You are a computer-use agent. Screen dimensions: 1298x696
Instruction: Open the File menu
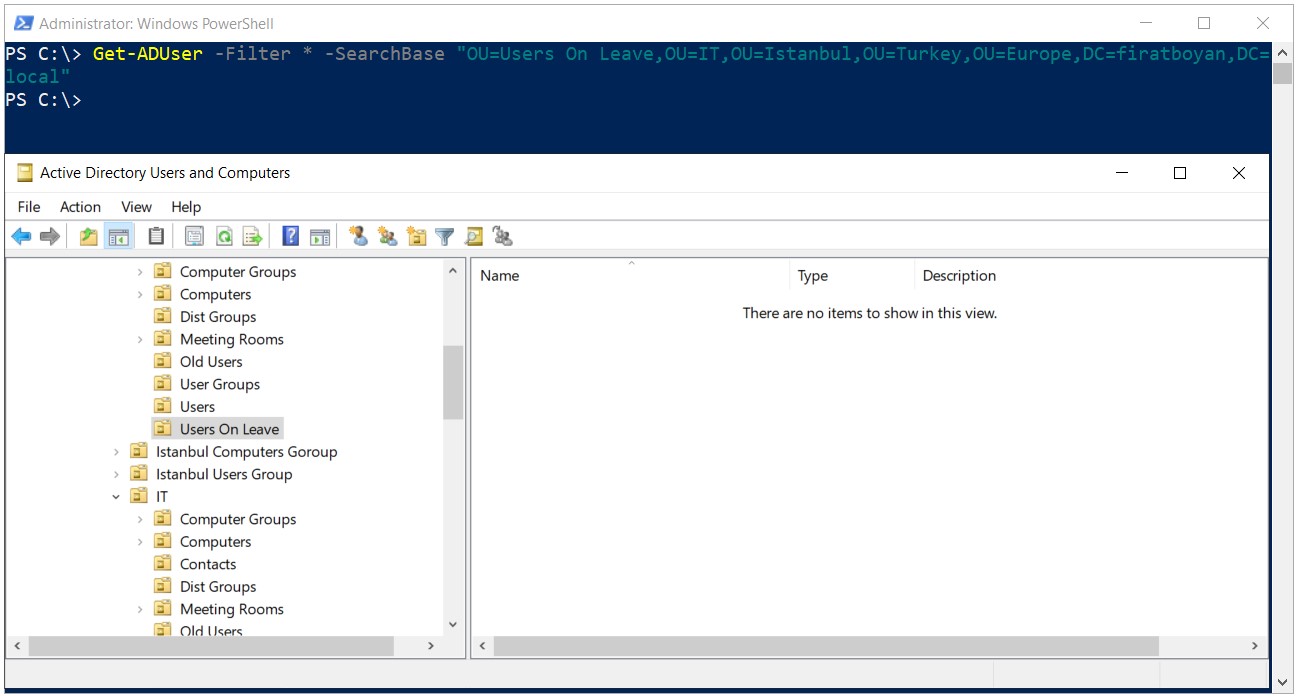click(29, 207)
